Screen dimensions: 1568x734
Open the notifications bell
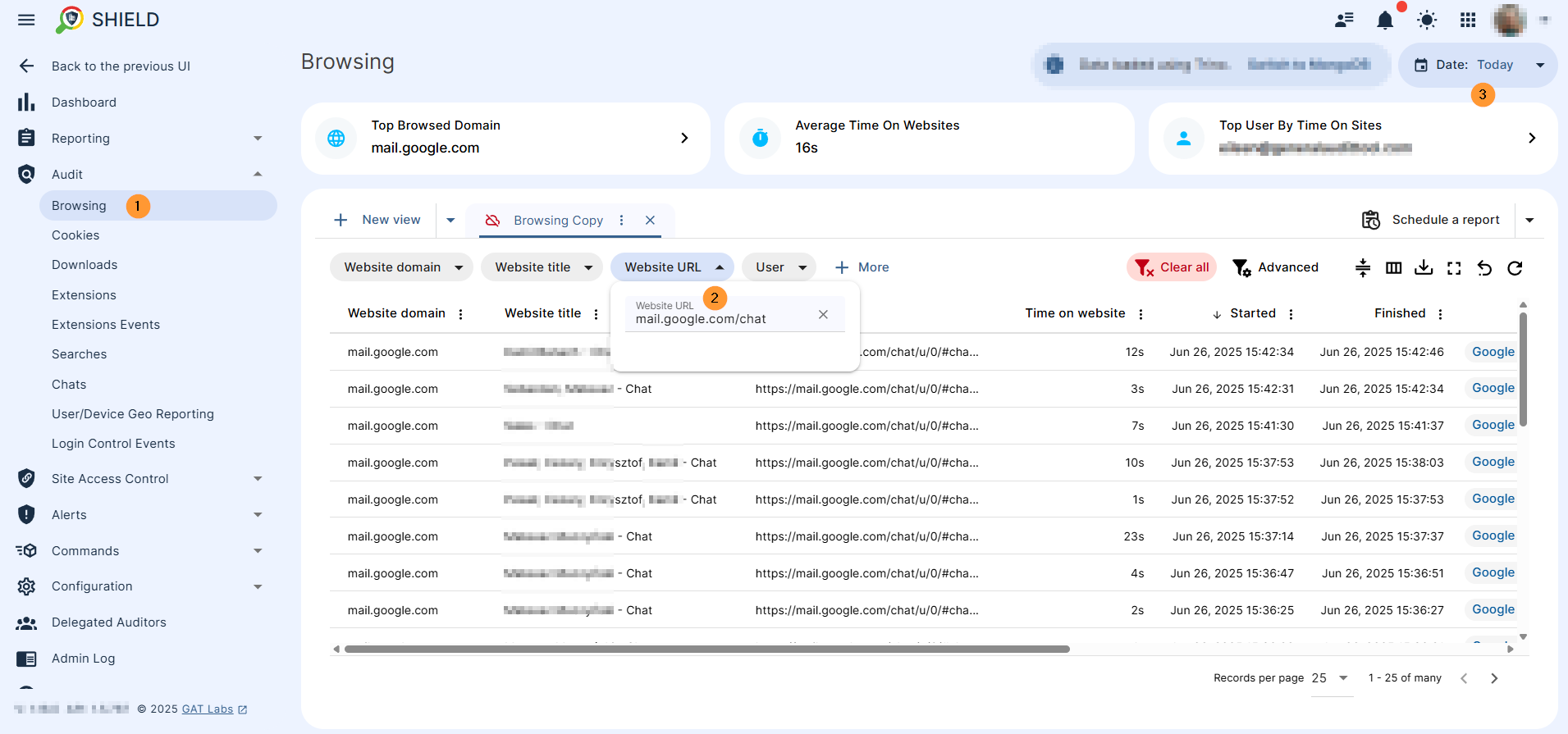coord(1385,20)
